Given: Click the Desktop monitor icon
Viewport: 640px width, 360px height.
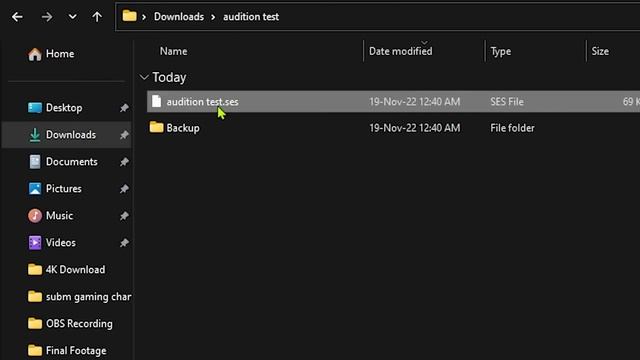Looking at the screenshot, I should point(35,108).
